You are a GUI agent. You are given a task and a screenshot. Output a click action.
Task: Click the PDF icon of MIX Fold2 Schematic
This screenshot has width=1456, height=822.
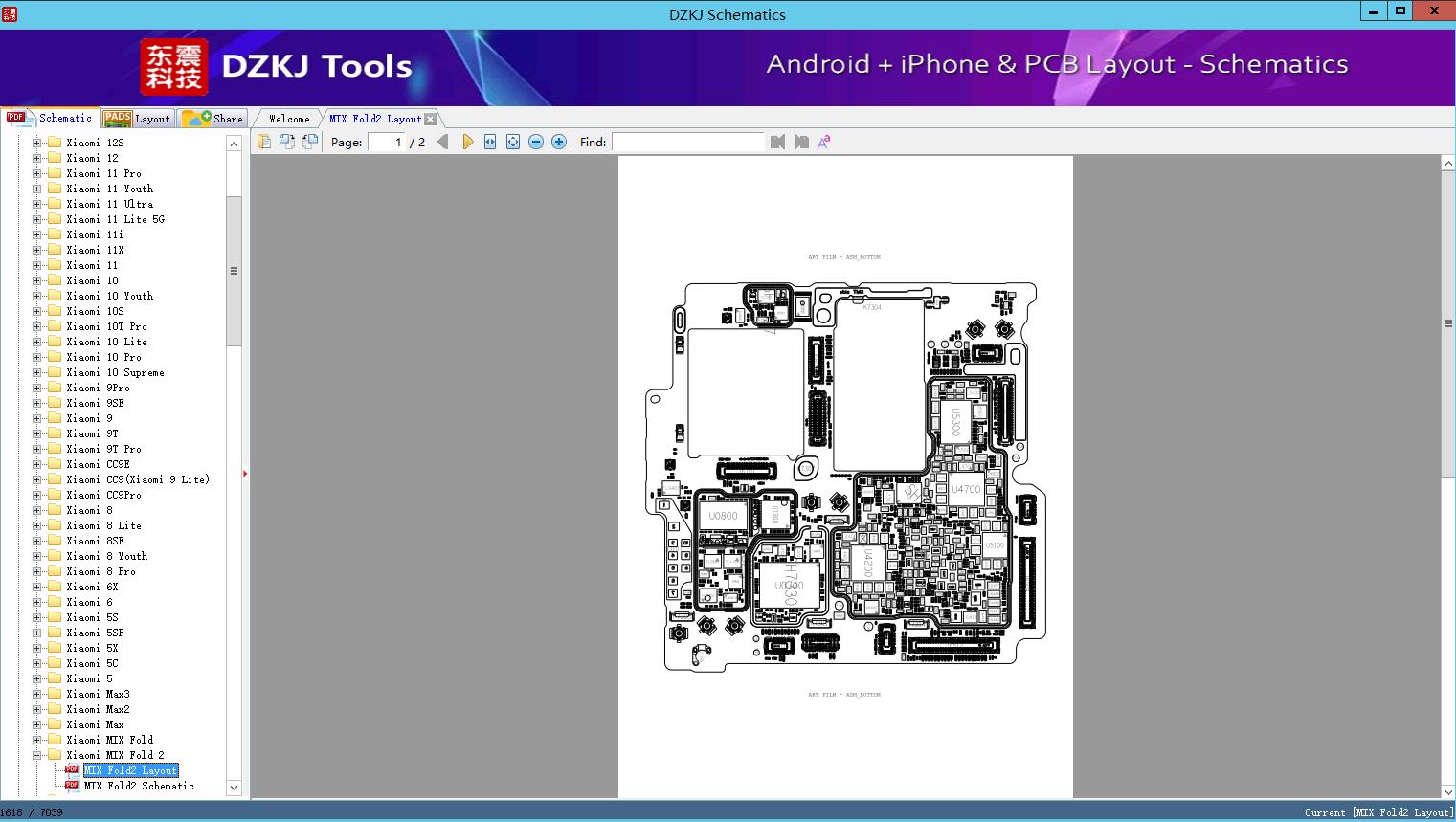(x=72, y=786)
